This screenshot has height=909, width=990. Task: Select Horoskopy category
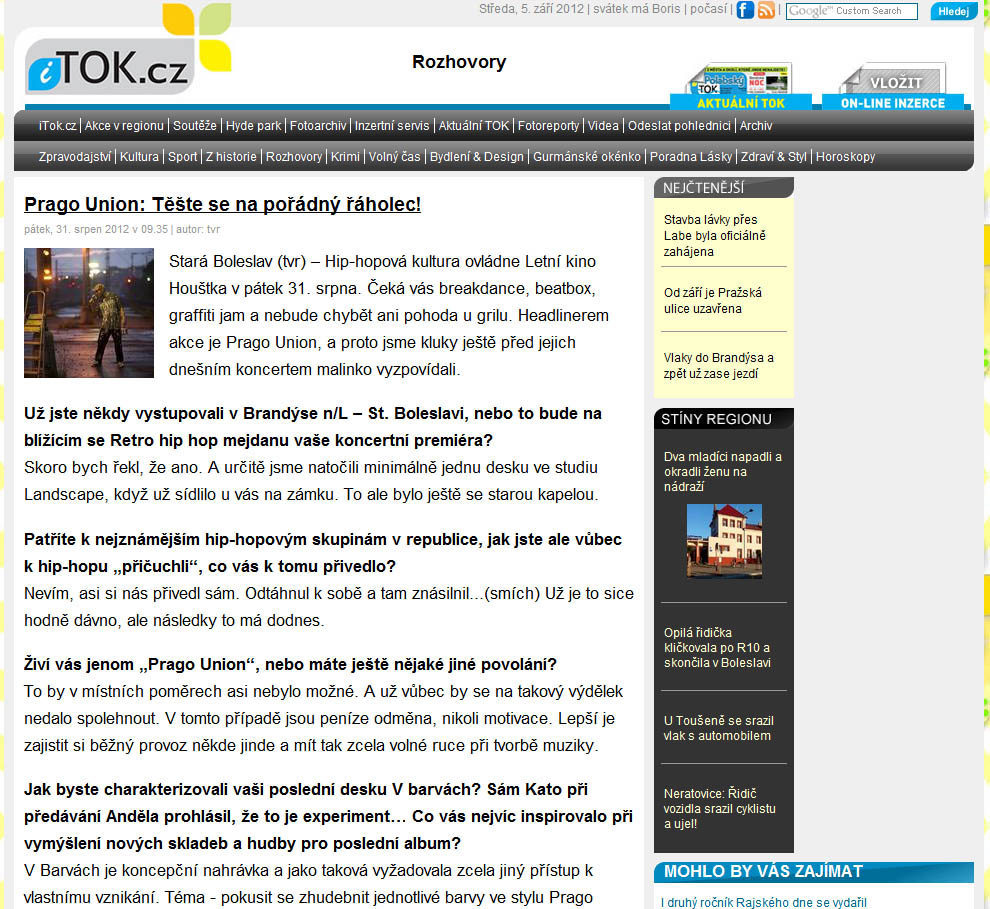[845, 157]
